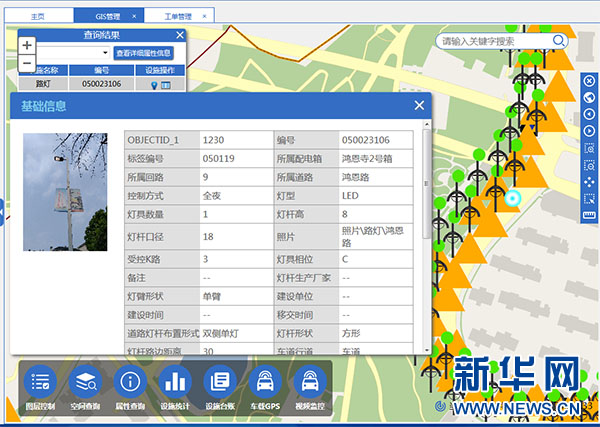Select the ruler measure tool in right toolbar

[x=589, y=215]
